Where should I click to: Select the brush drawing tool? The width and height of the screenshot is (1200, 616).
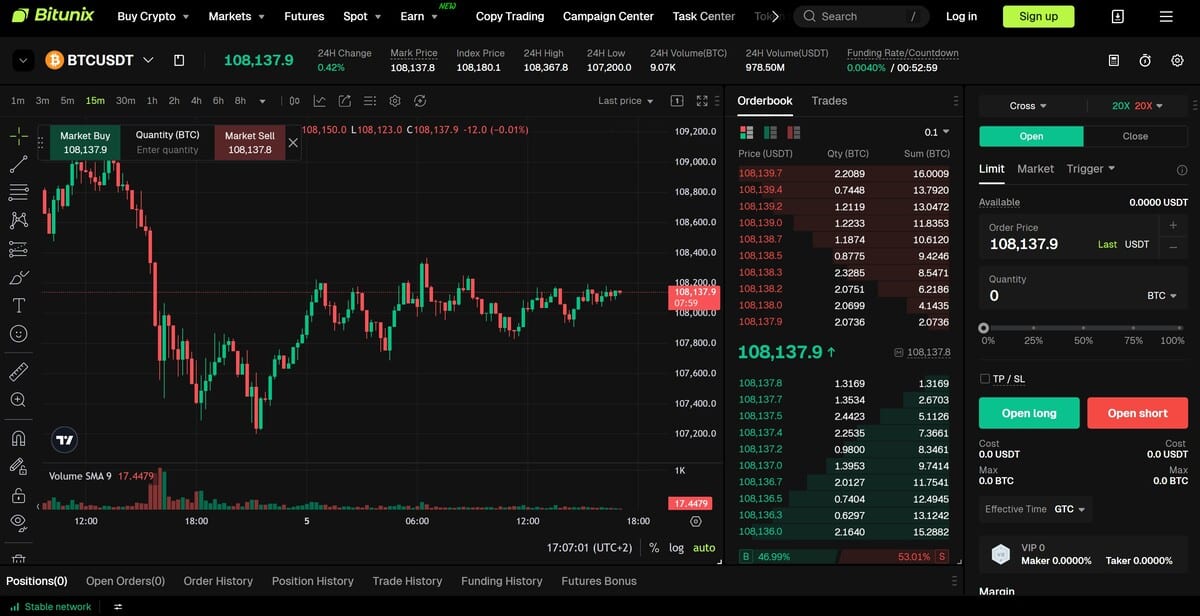[x=18, y=277]
